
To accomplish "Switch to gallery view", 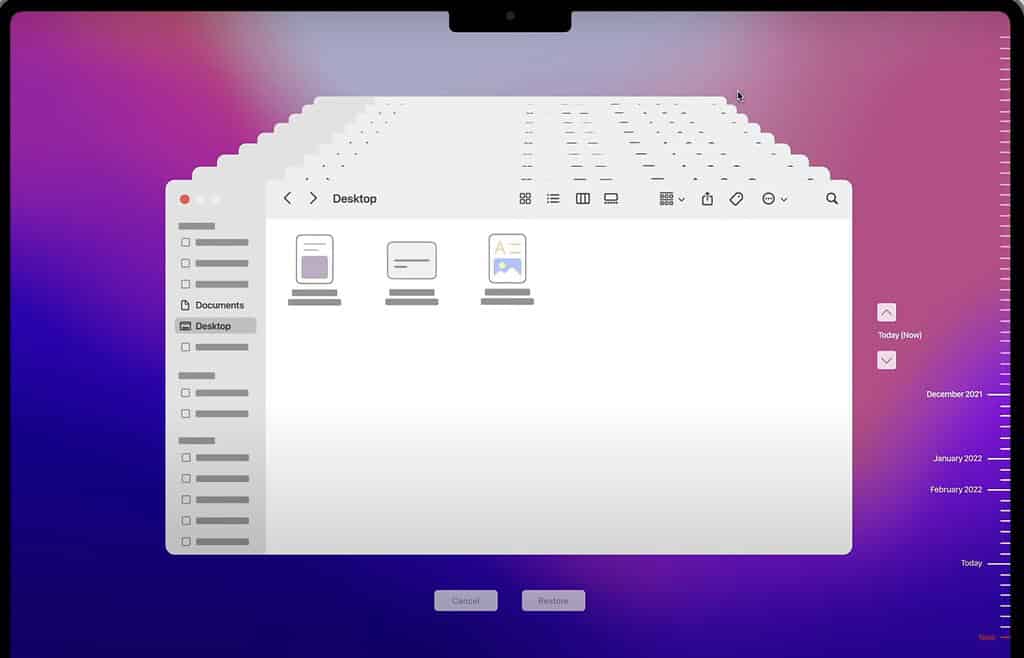I will pyautogui.click(x=611, y=198).
